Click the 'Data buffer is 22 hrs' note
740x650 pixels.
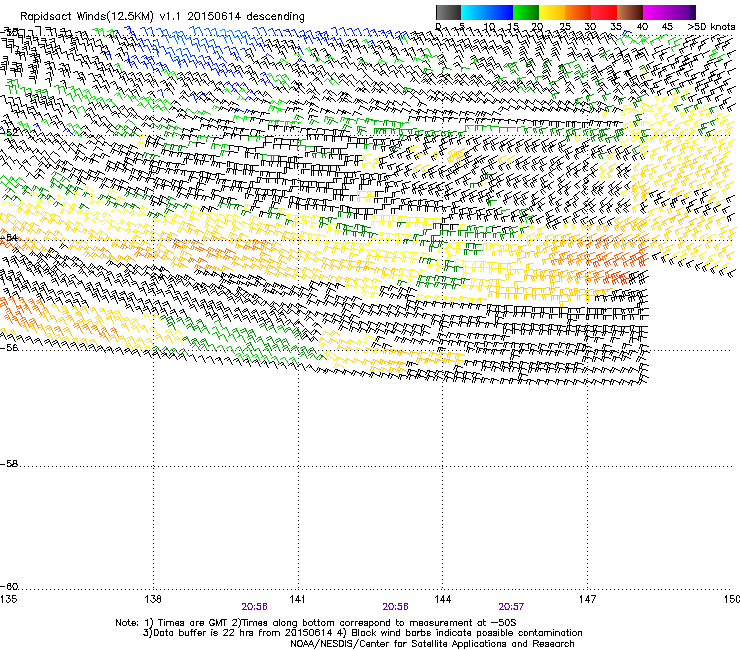362,633
